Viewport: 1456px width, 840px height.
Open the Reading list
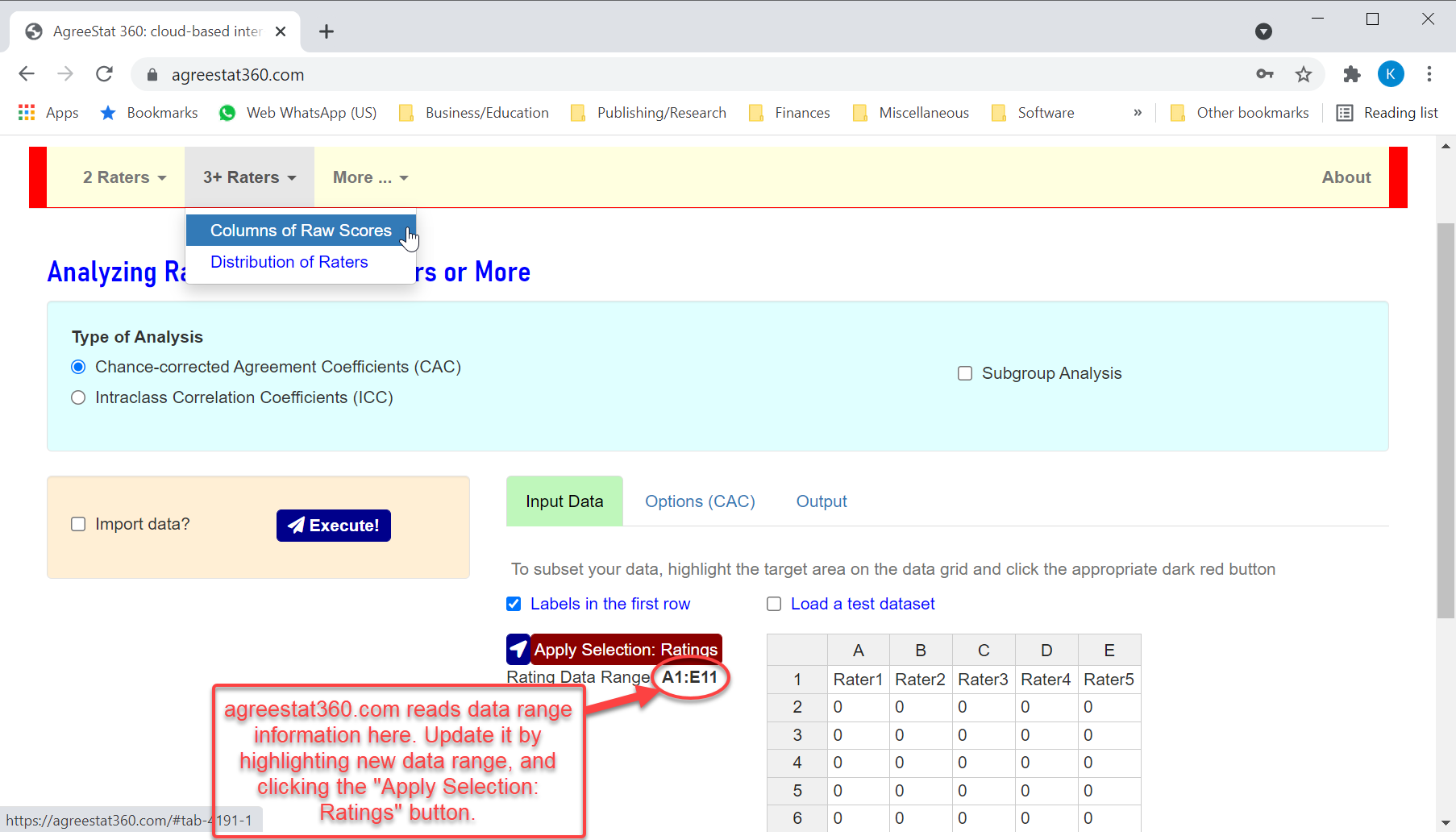[x=1387, y=113]
